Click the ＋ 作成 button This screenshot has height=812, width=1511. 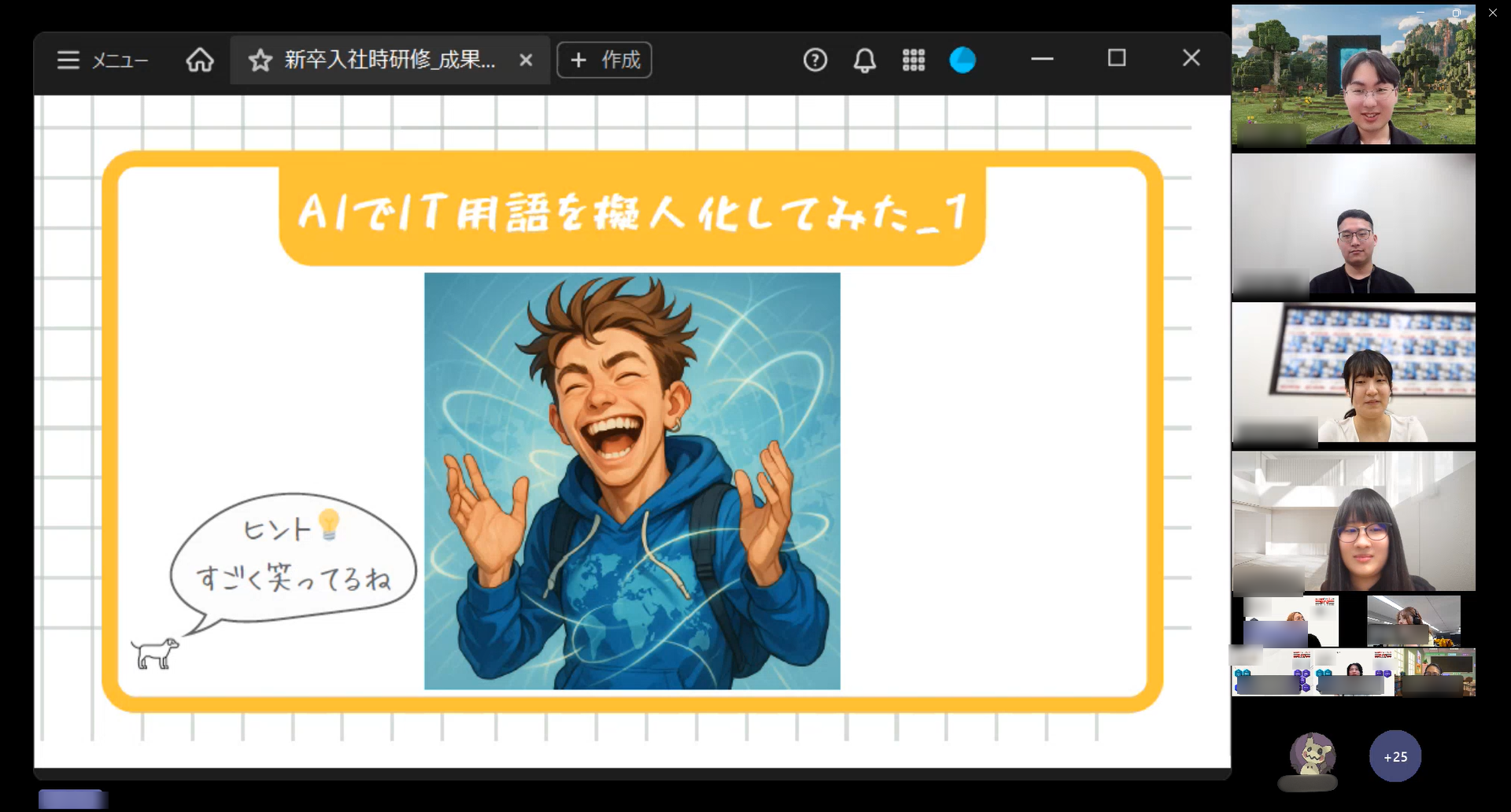tap(604, 60)
